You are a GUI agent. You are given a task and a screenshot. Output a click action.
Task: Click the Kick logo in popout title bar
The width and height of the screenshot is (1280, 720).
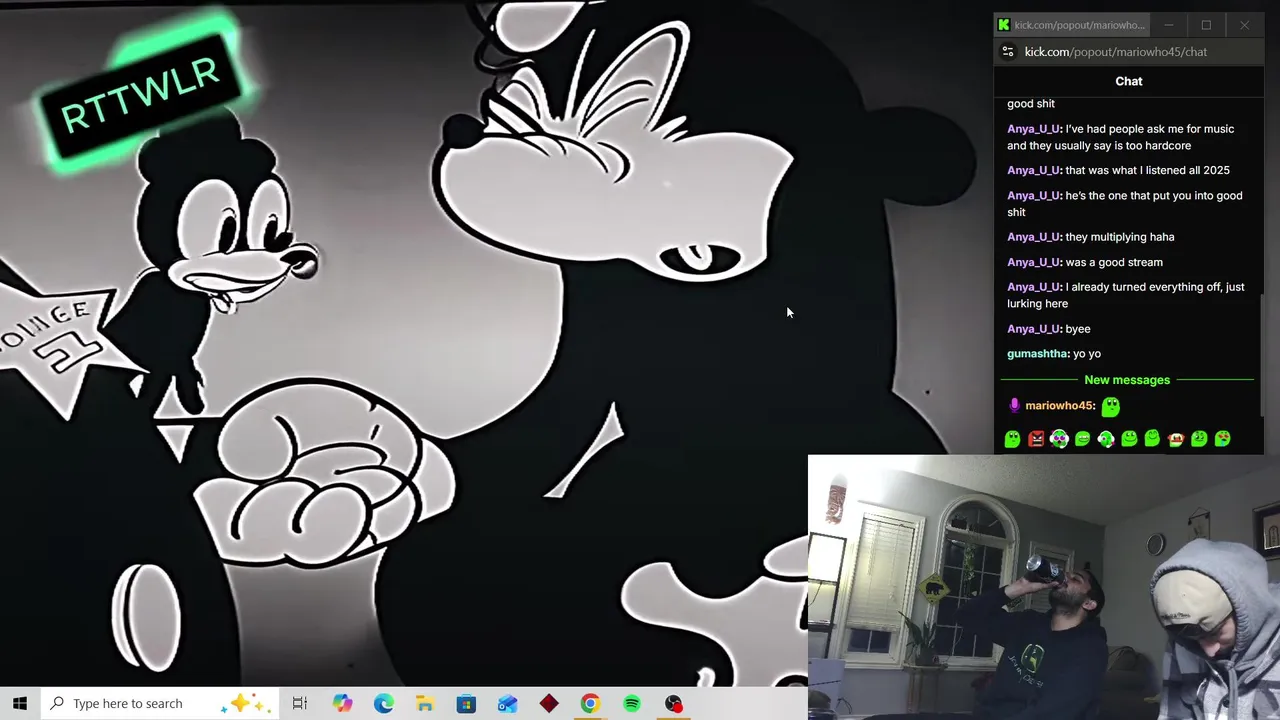[x=1004, y=25]
